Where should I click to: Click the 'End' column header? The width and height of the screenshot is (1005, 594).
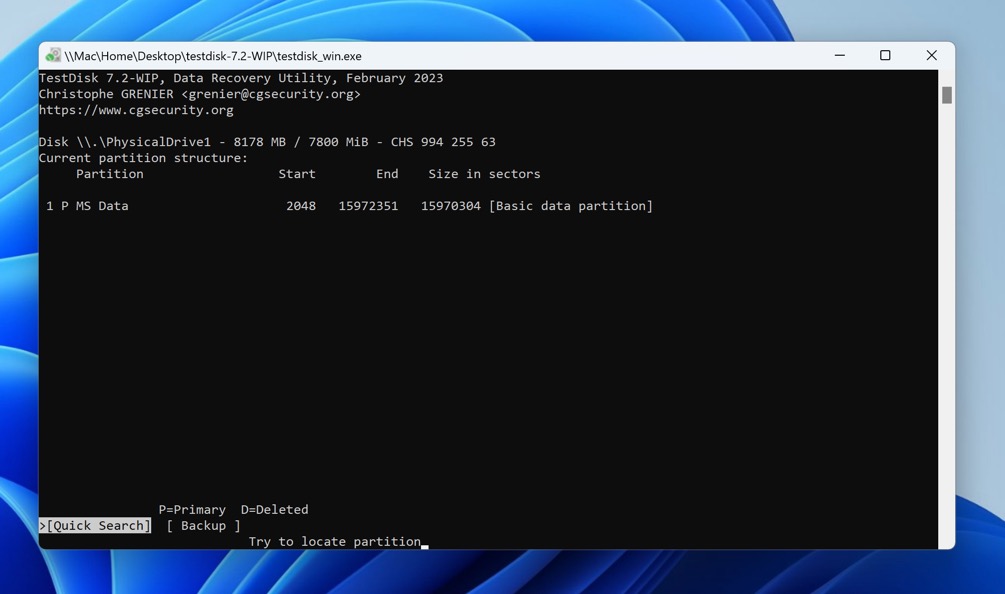387,174
